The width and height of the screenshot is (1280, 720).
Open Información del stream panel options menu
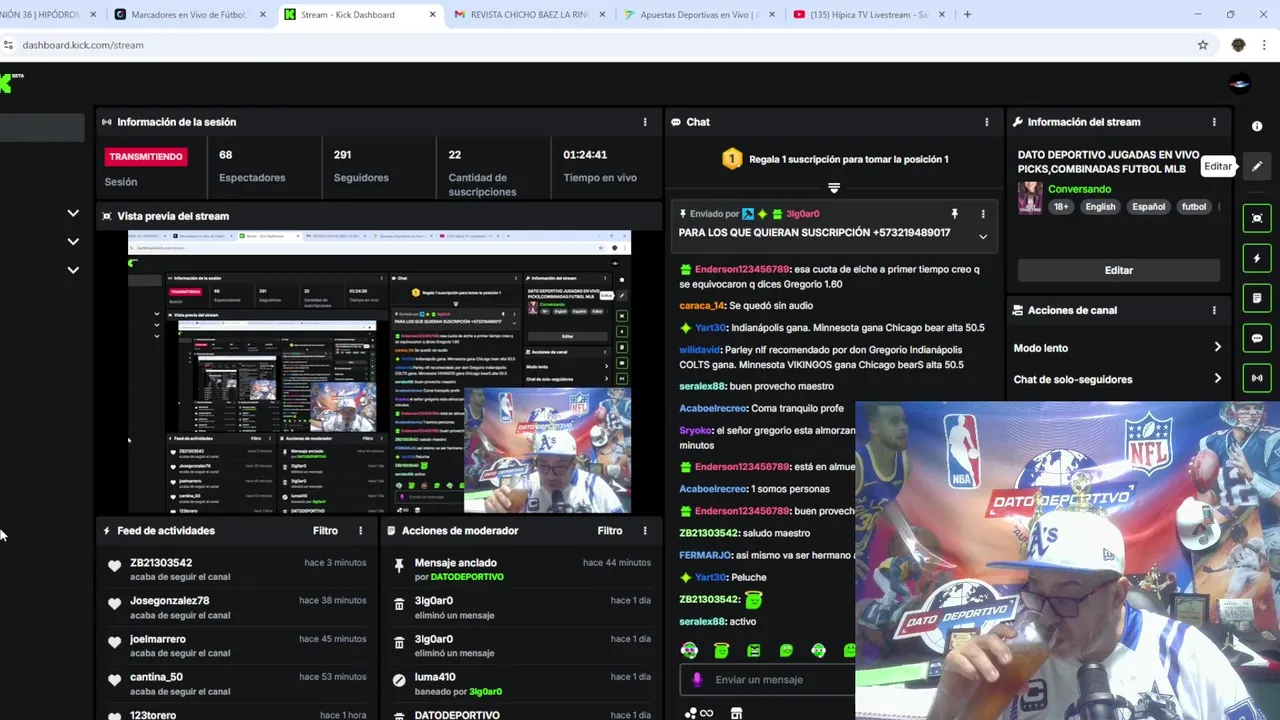click(1214, 122)
